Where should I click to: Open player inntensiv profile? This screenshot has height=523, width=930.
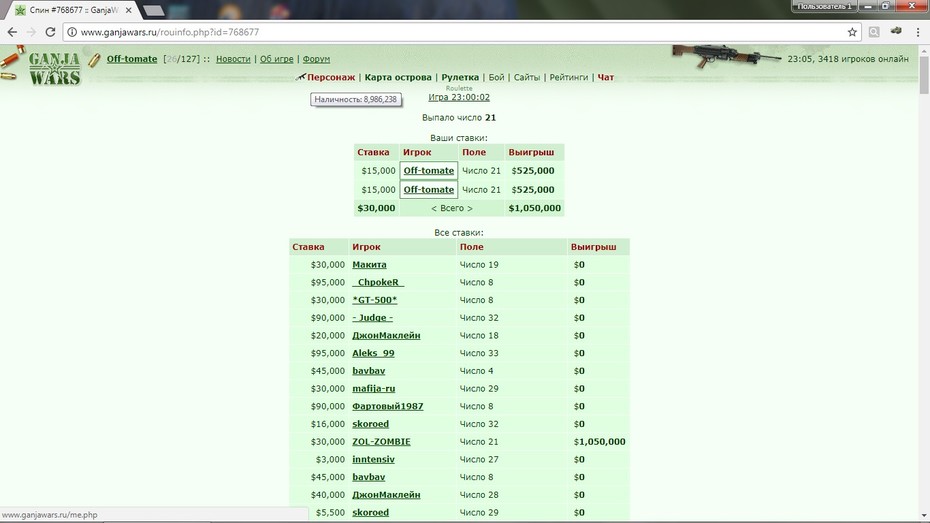point(373,460)
